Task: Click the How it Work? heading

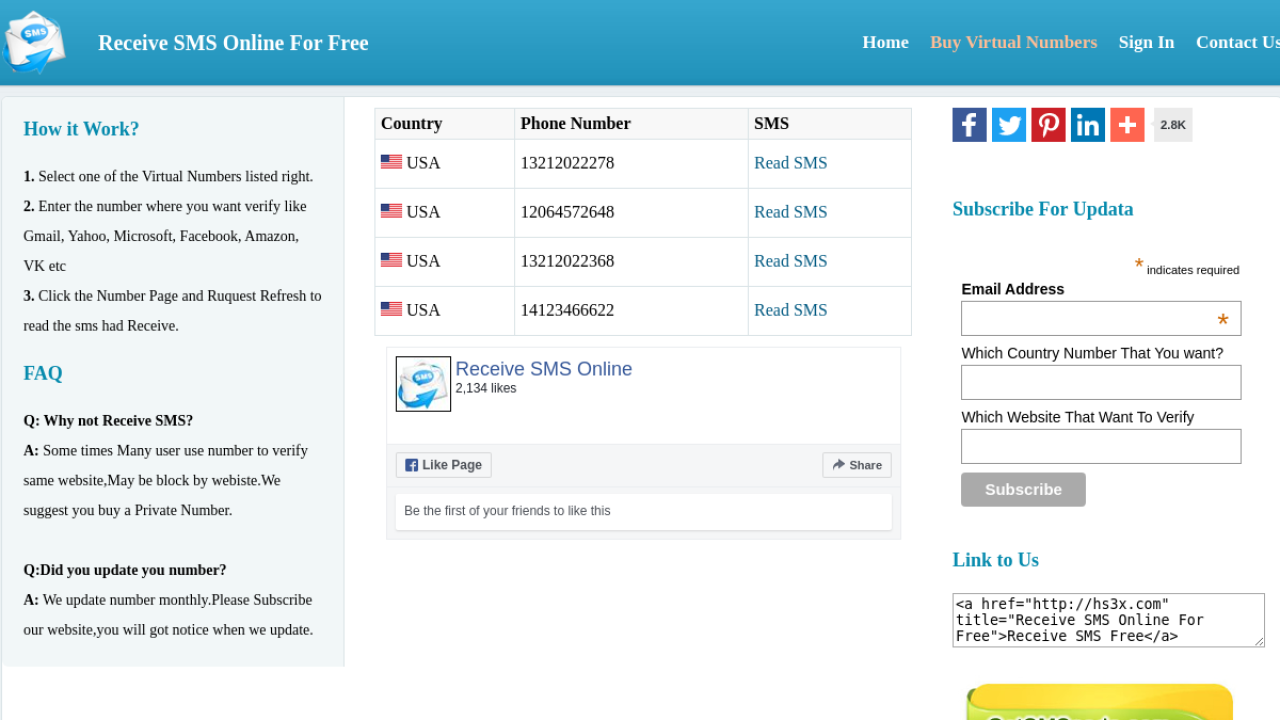Action: coord(81,129)
